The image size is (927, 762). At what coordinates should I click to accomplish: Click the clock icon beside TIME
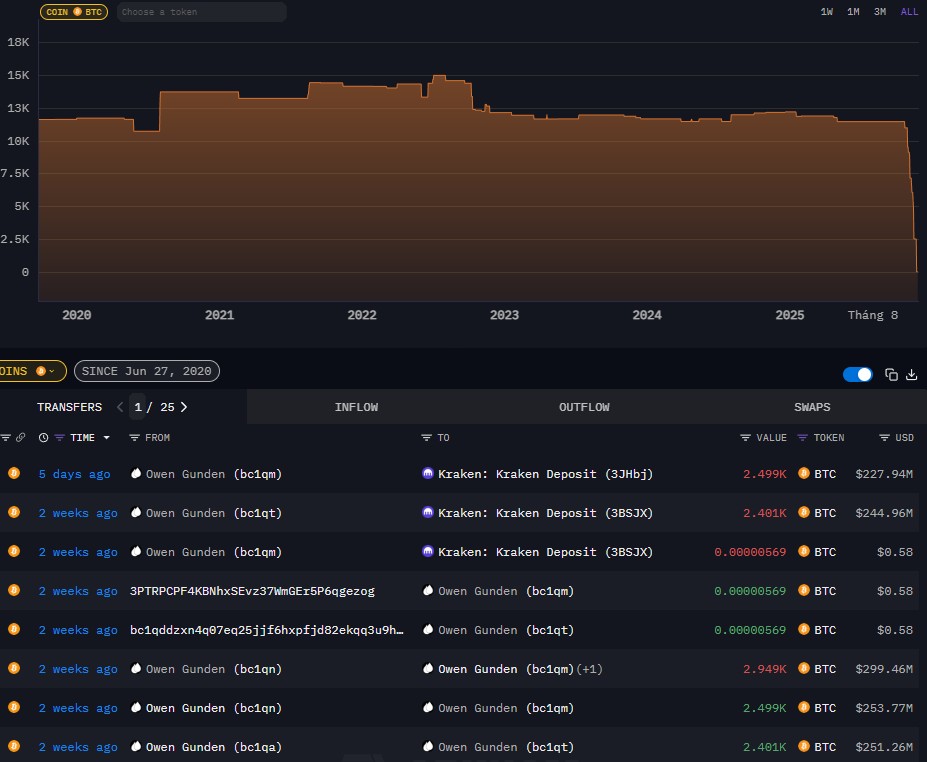(43, 438)
